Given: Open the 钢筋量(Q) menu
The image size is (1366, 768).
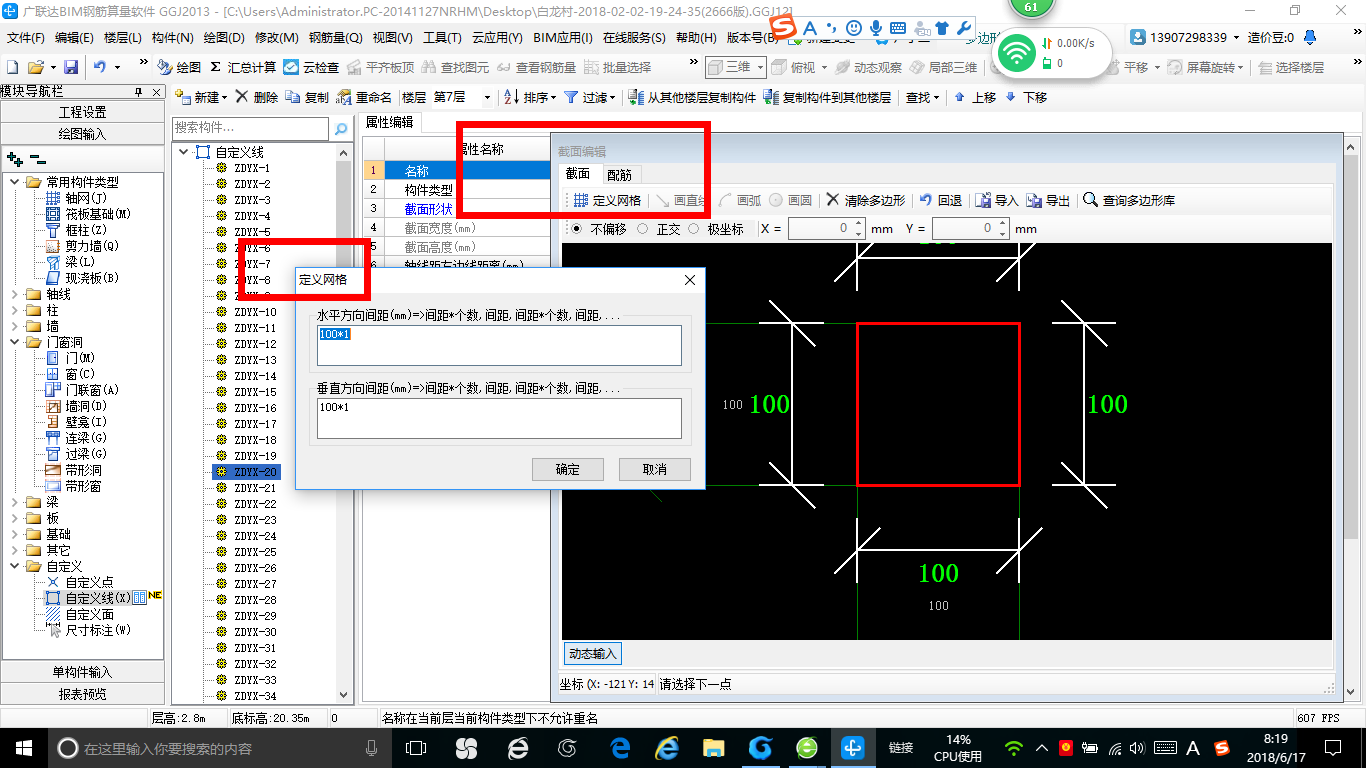Looking at the screenshot, I should (335, 38).
